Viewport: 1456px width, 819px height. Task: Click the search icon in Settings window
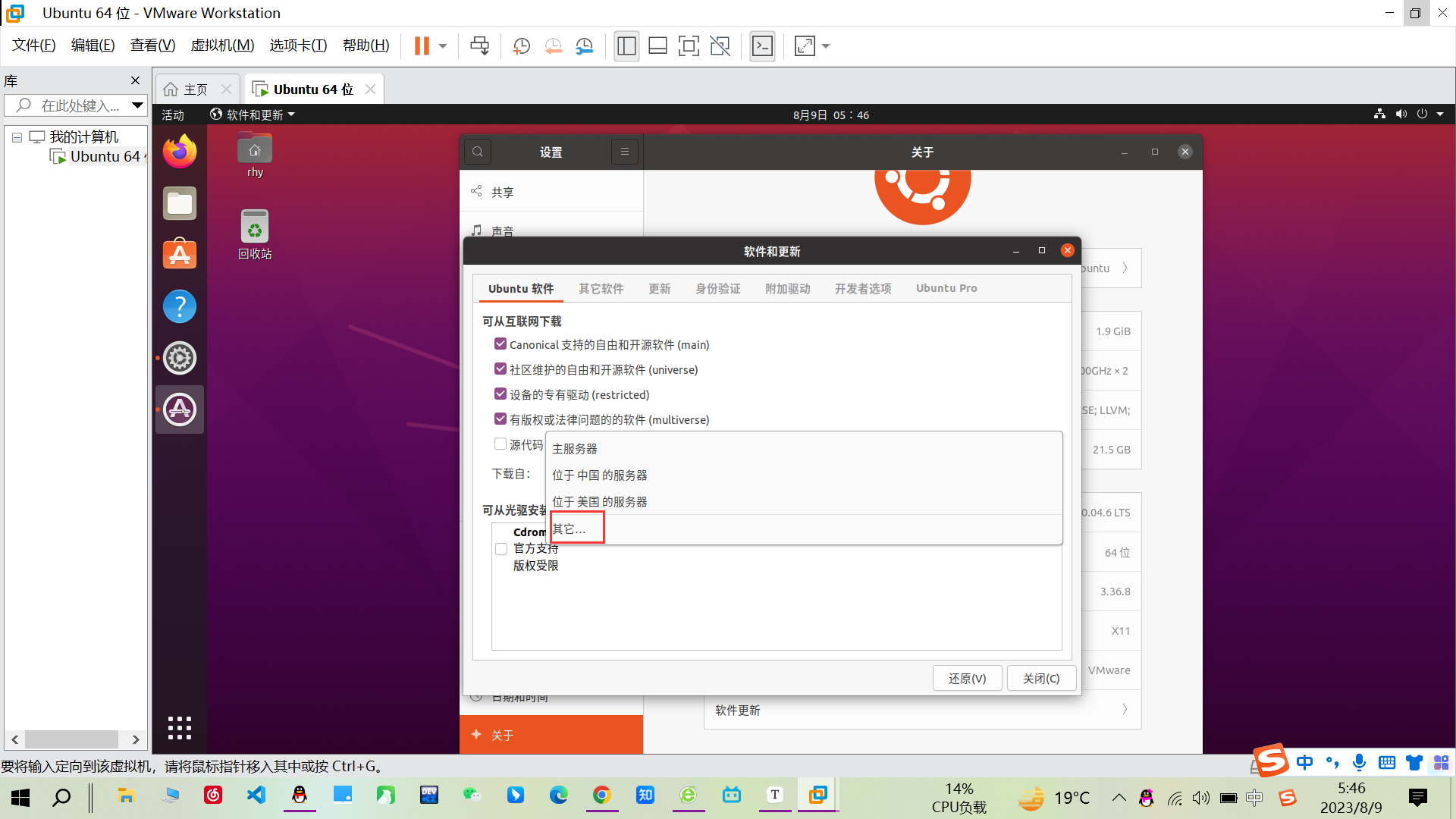(x=478, y=152)
